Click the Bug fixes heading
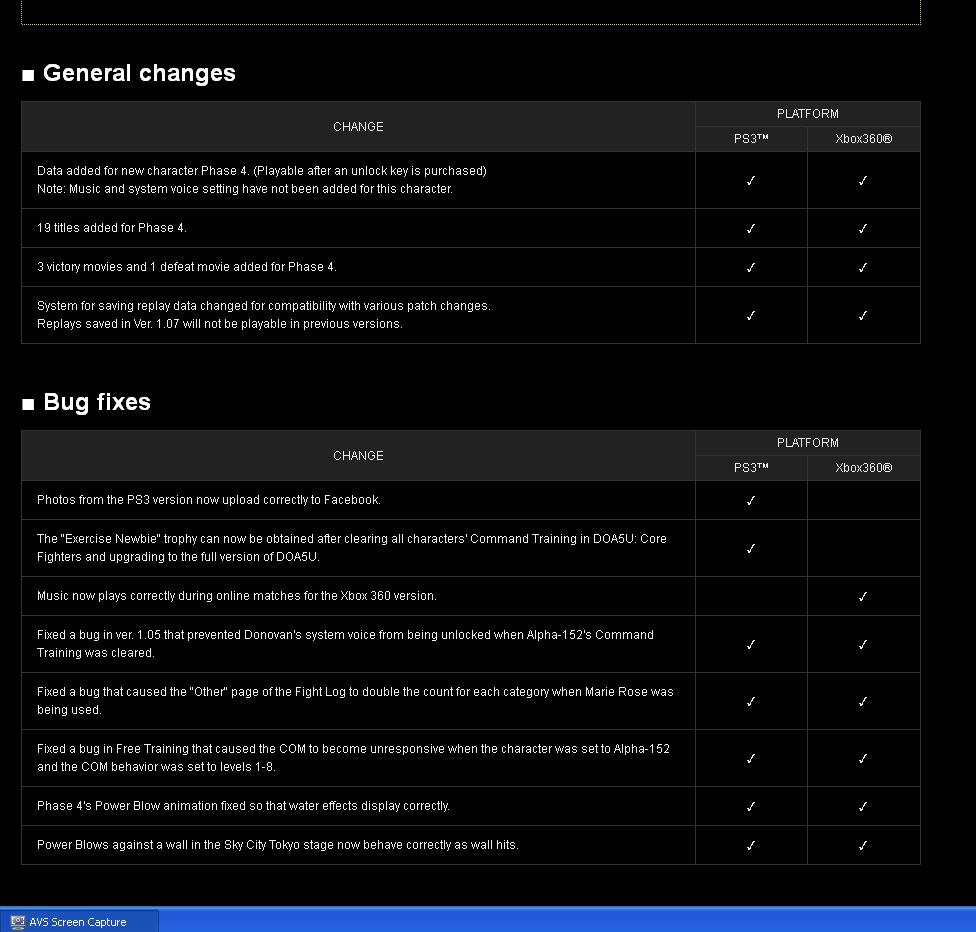The height and width of the screenshot is (932, 976). pos(97,402)
